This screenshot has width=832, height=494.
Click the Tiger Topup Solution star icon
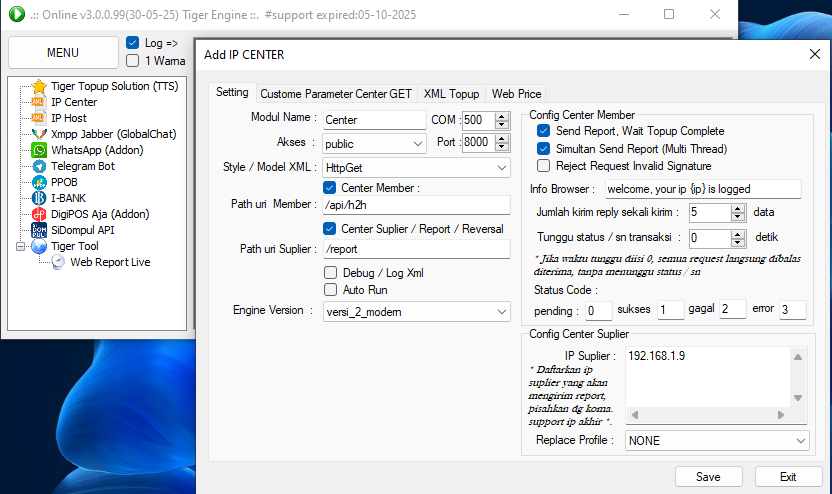[x=39, y=86]
